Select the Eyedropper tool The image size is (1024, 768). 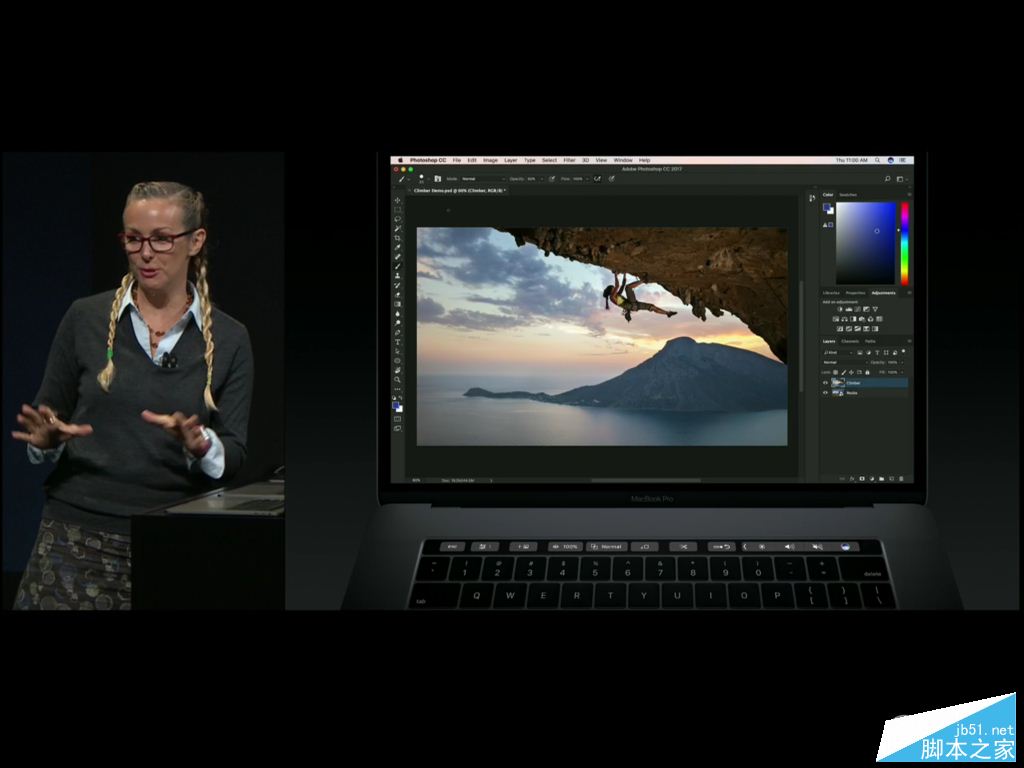(397, 248)
